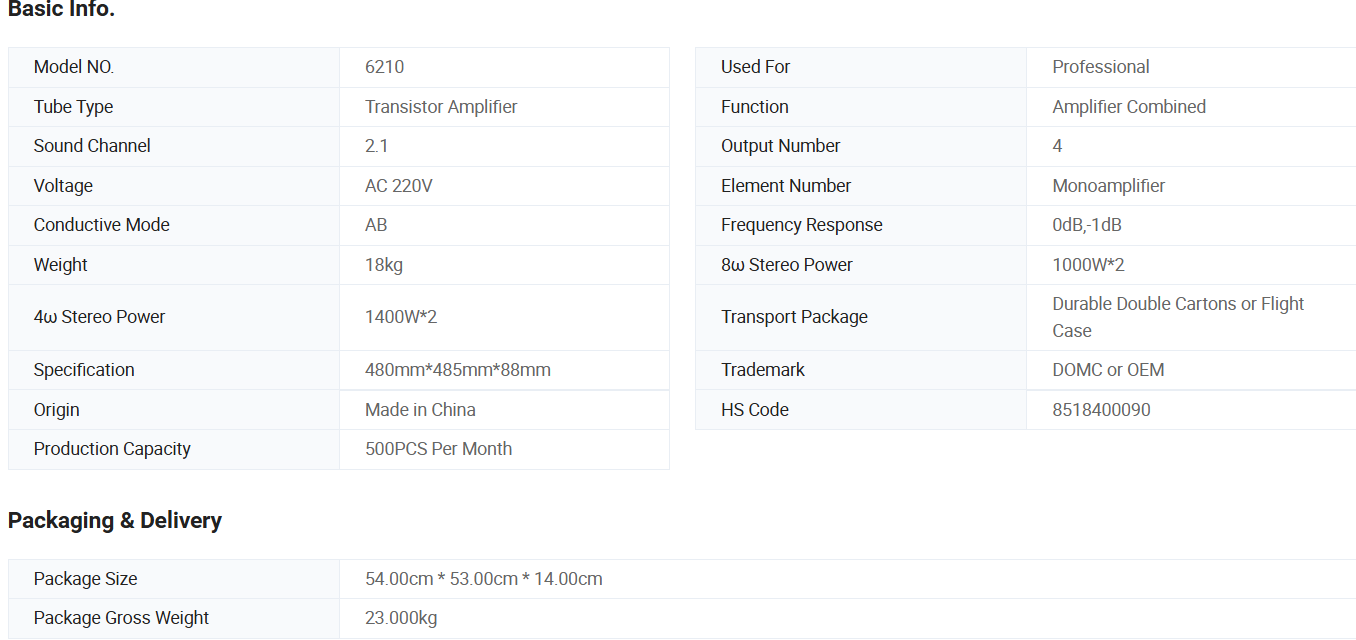Click the DOMC or OEM trademark value
1356x640 pixels.
[1108, 370]
